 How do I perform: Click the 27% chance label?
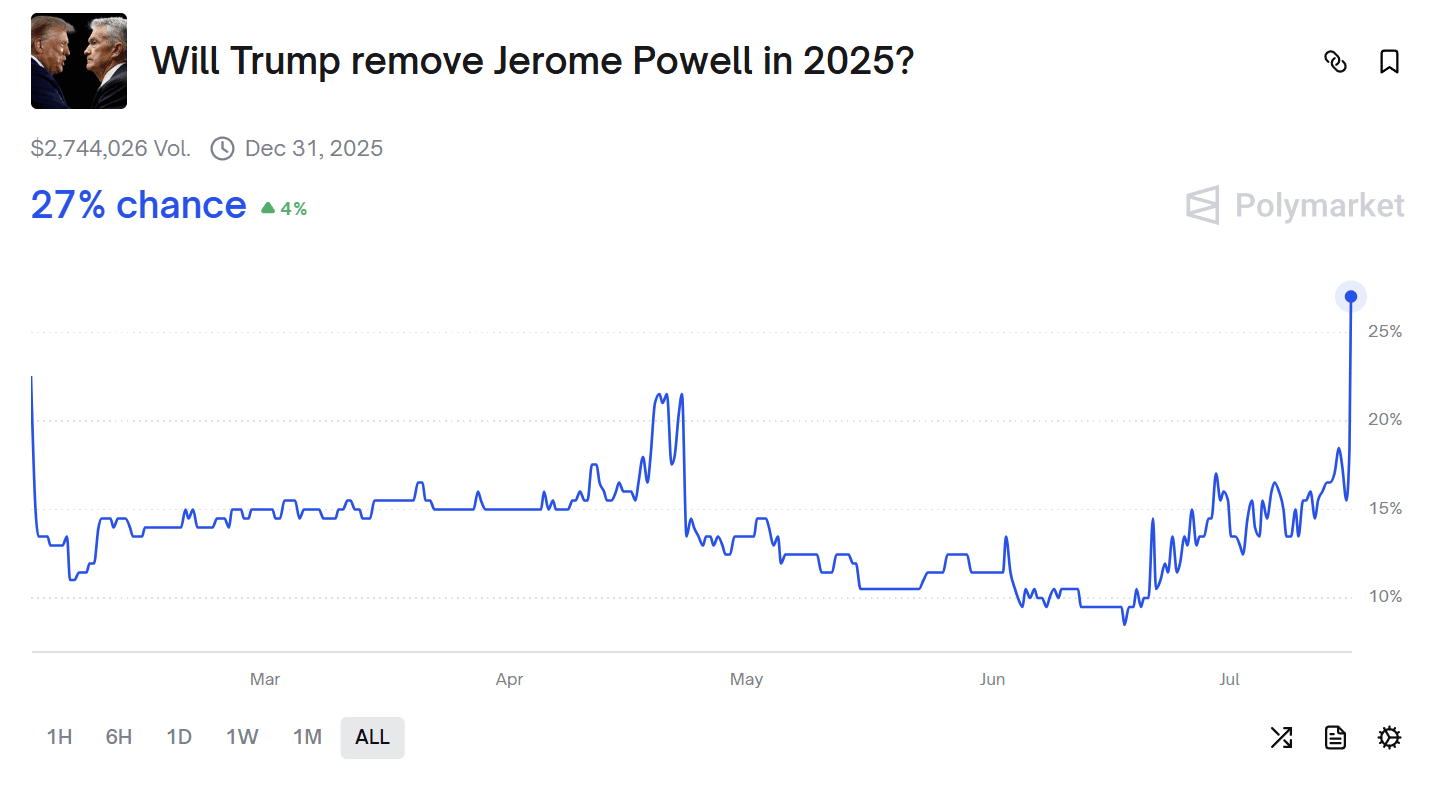[138, 205]
